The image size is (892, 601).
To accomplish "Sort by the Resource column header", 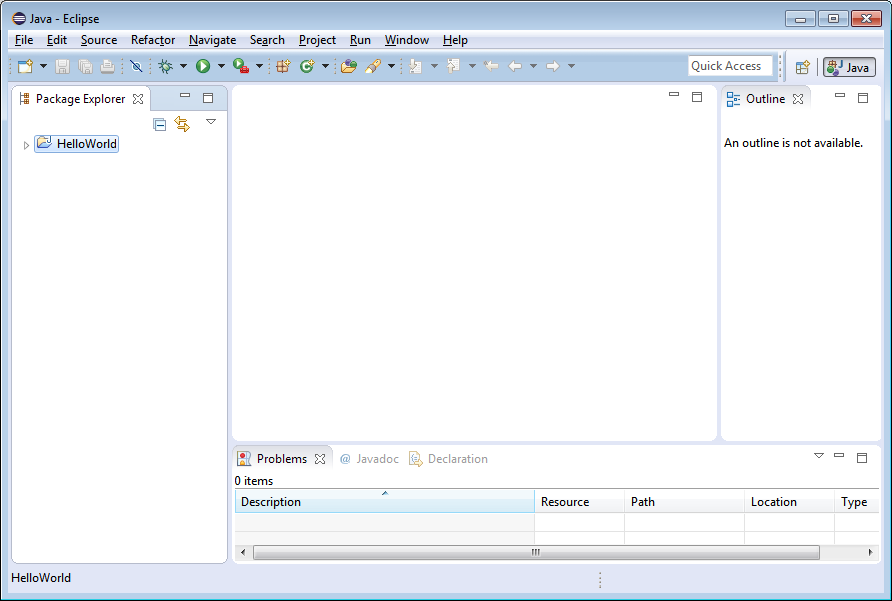I will pos(579,501).
